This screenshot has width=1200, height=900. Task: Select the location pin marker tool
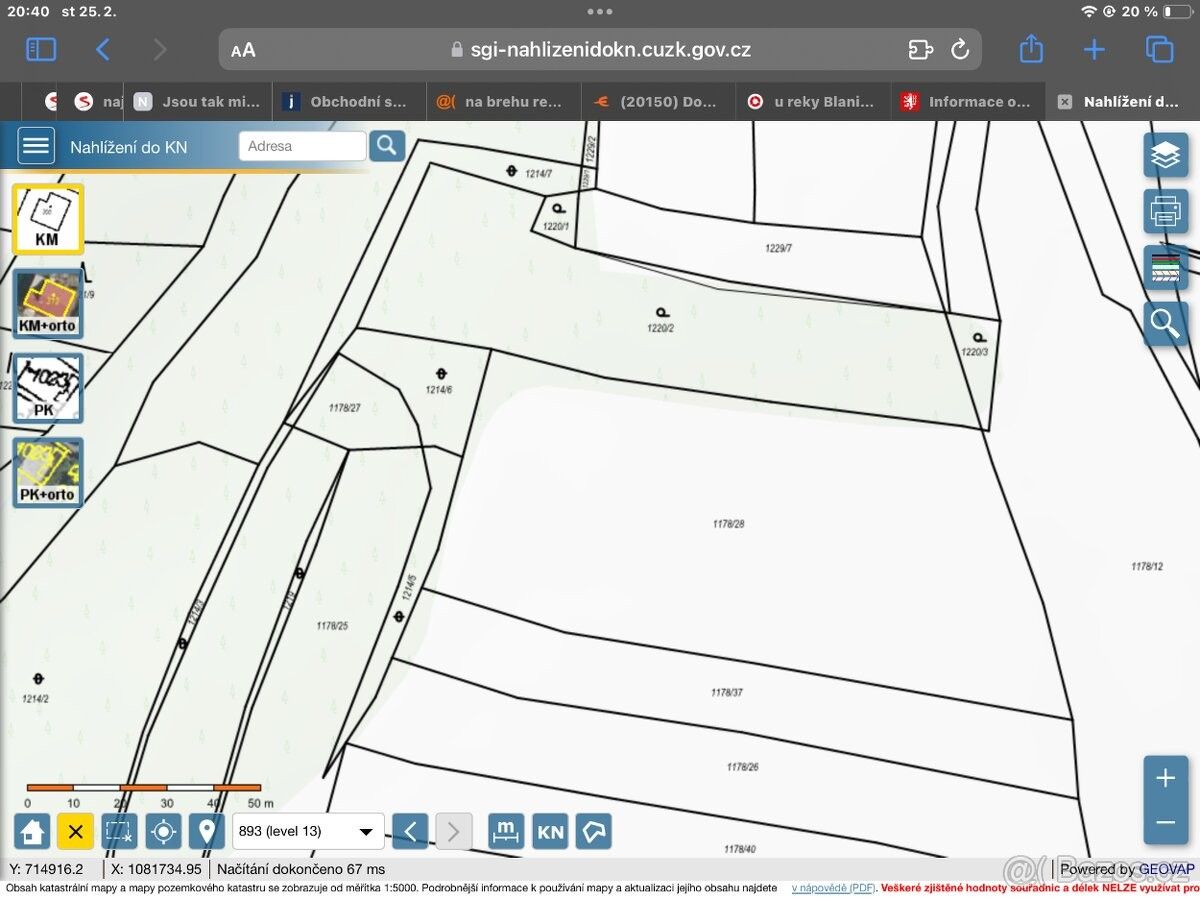tap(207, 831)
